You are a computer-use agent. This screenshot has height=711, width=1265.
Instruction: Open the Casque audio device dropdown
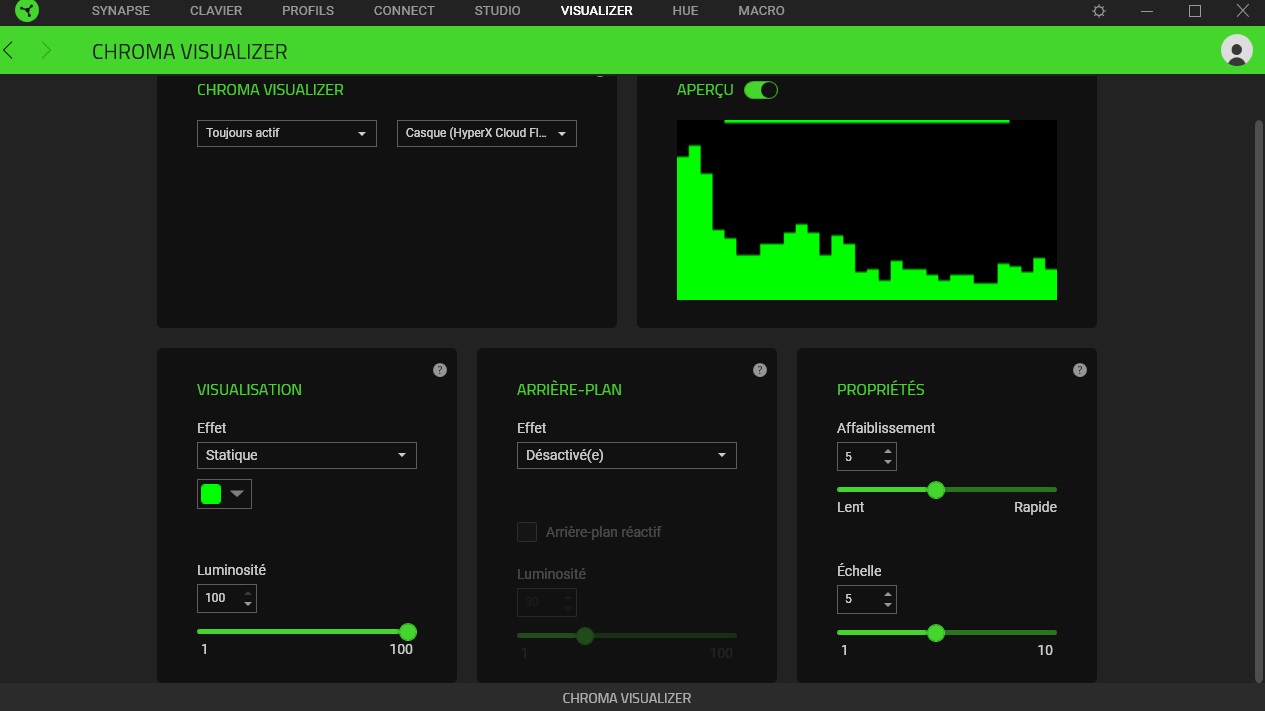(486, 133)
